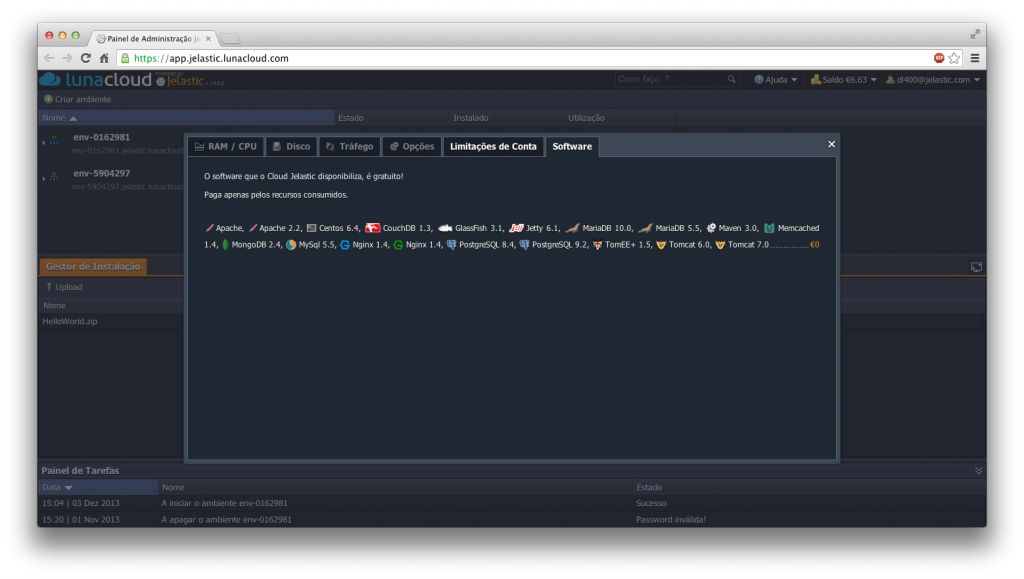Click the search magnifier icon
This screenshot has width=1024, height=579.
coord(731,79)
